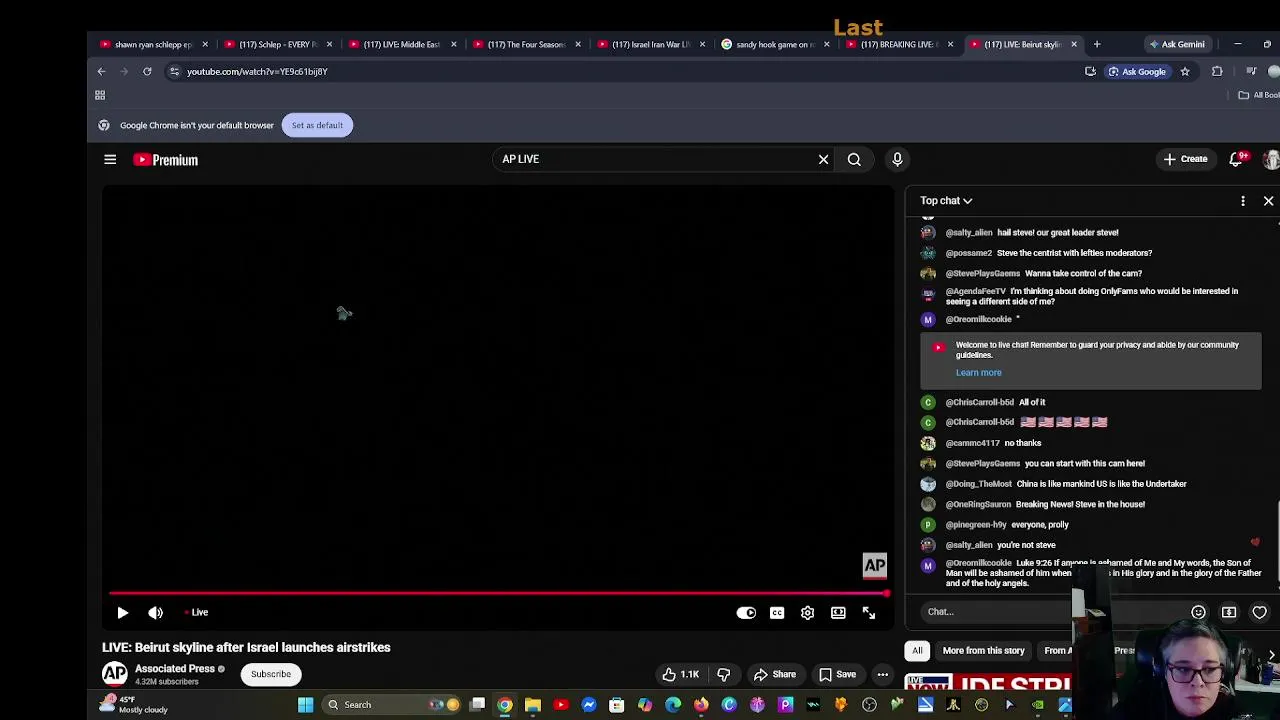Enter fullscreen video mode

click(x=869, y=613)
